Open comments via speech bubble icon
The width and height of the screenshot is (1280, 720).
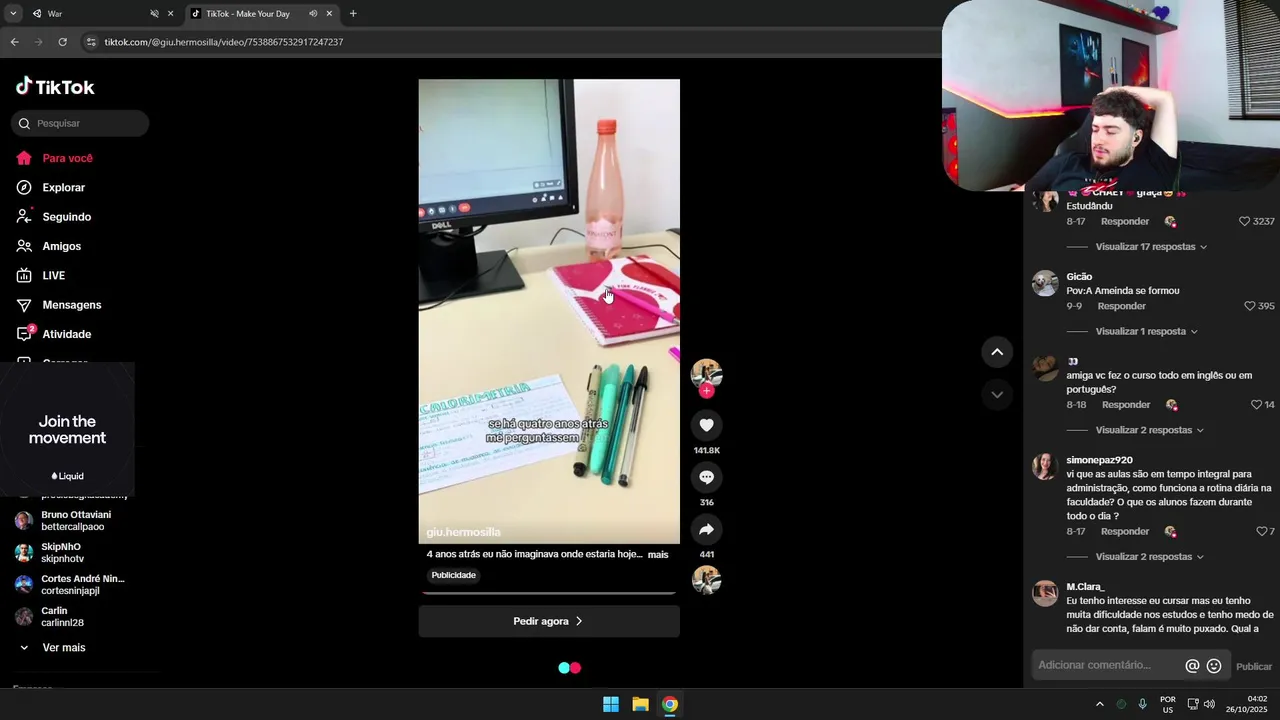click(706, 477)
